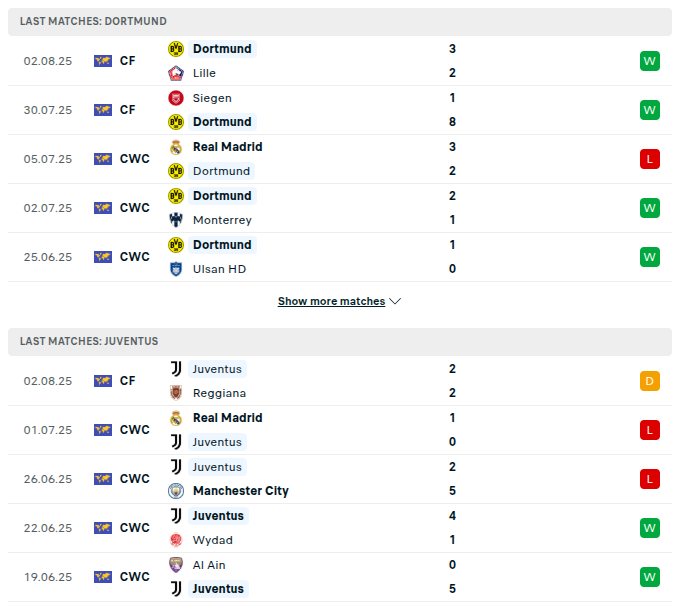Click the orange D badge for Juventus vs Reggiana
The height and width of the screenshot is (605, 677).
click(650, 381)
